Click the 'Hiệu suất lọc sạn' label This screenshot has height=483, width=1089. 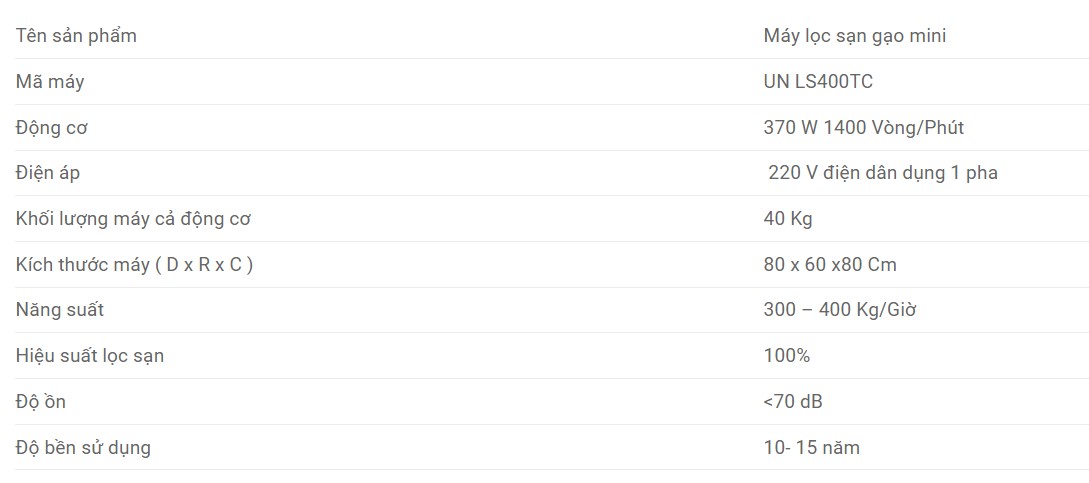[90, 356]
